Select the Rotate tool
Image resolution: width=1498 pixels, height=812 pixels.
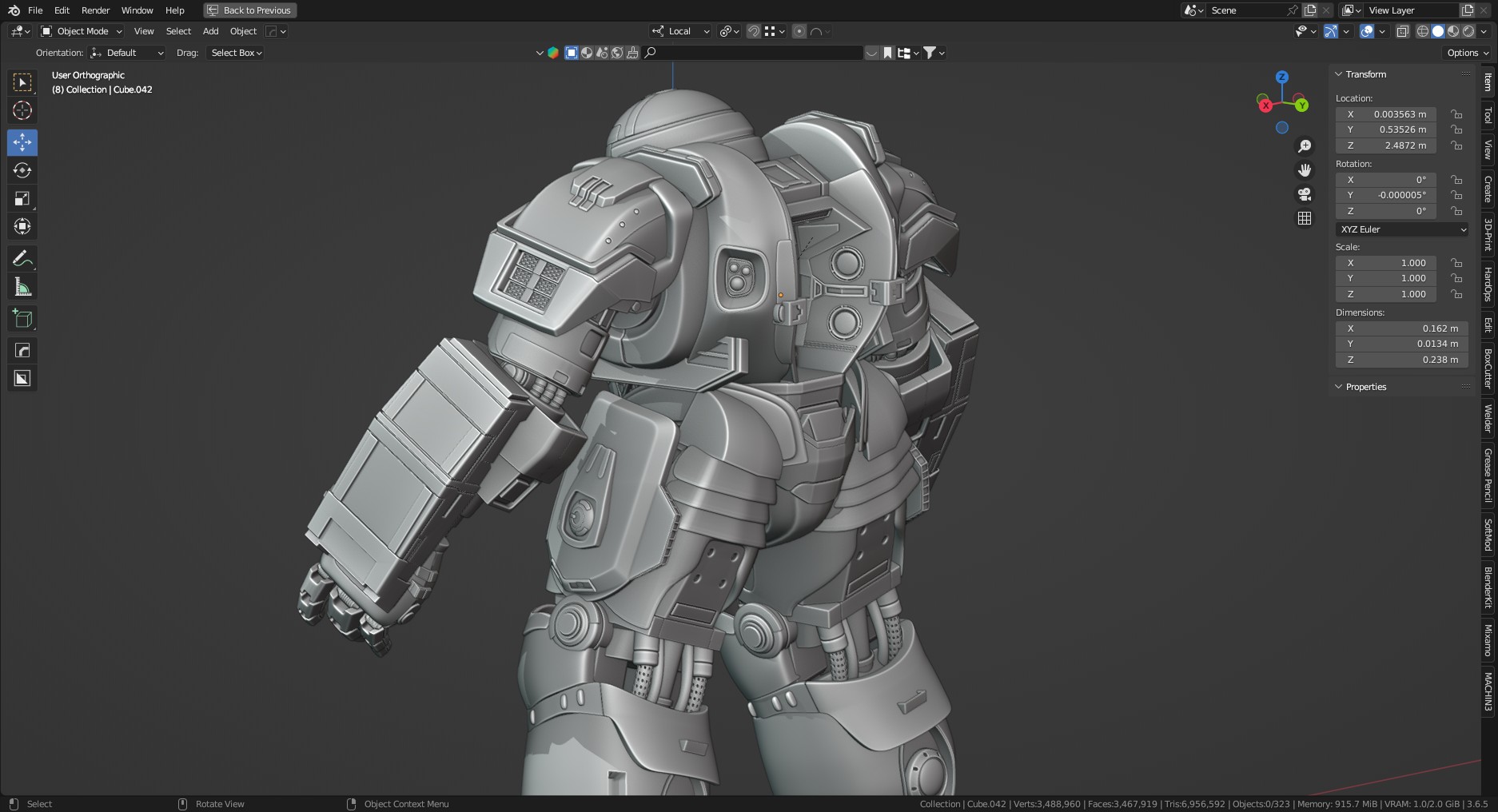pos(22,170)
